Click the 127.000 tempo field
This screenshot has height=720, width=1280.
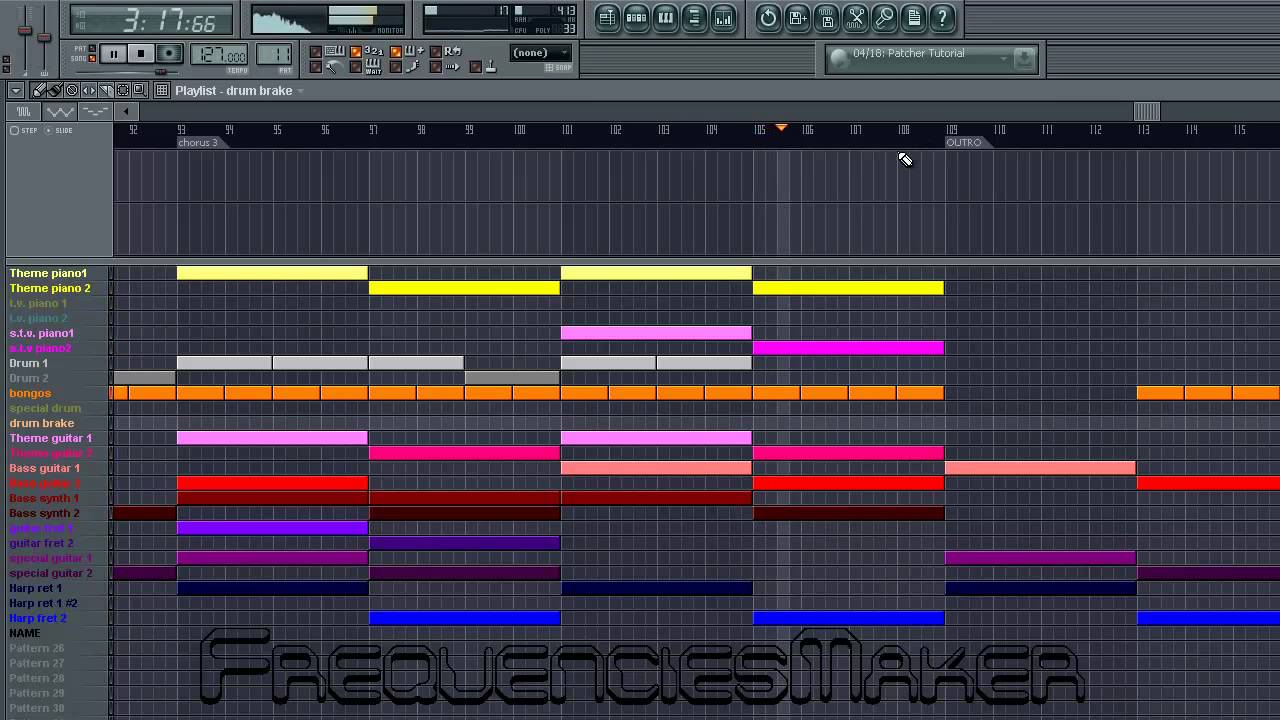coord(219,54)
